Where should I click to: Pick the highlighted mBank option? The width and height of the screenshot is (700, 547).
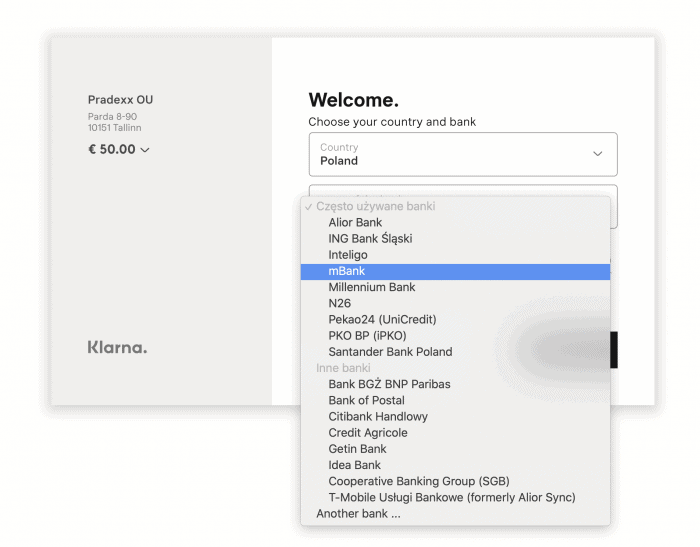(x=455, y=271)
